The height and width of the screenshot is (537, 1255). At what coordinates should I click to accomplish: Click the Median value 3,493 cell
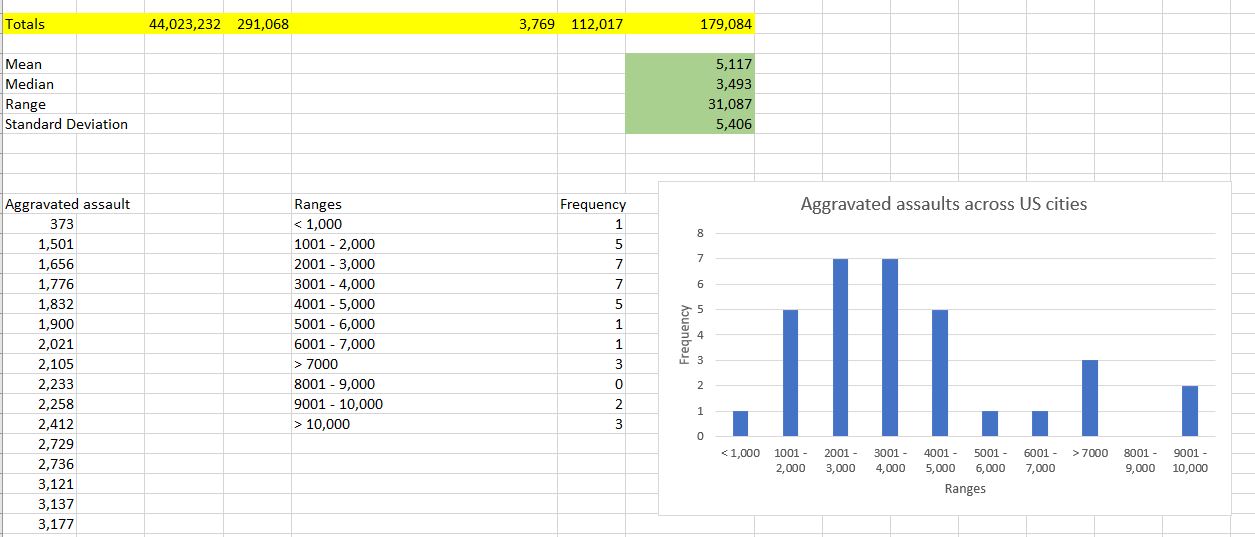pyautogui.click(x=690, y=84)
